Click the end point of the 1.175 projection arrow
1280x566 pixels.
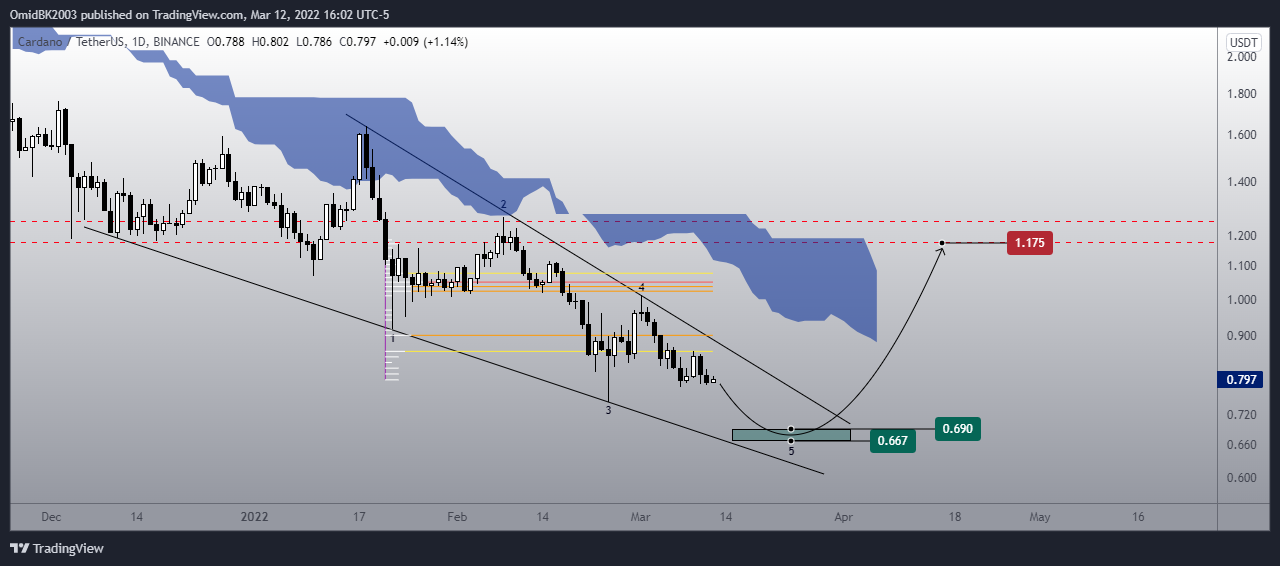pos(942,243)
